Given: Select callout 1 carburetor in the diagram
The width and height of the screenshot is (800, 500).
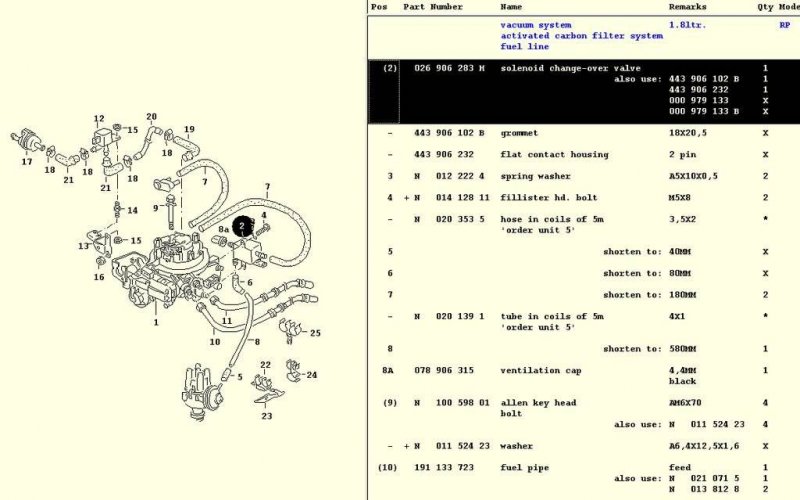Looking at the screenshot, I should [155, 322].
